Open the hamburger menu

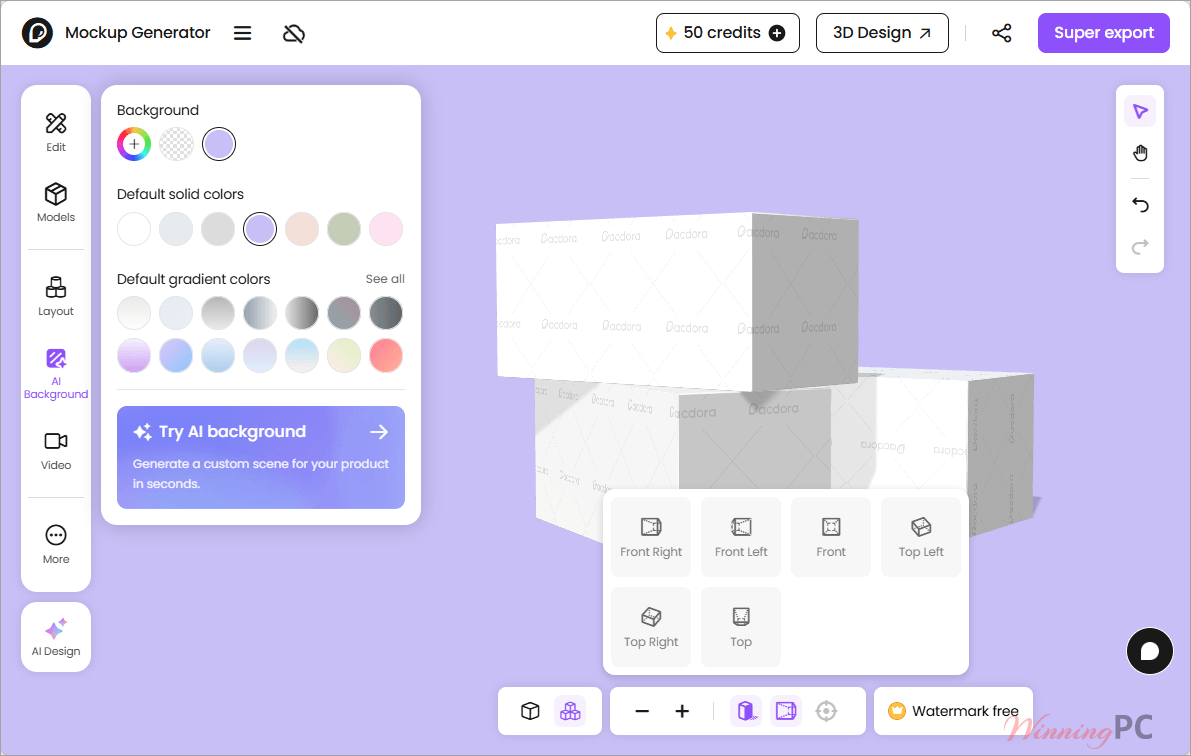point(242,33)
